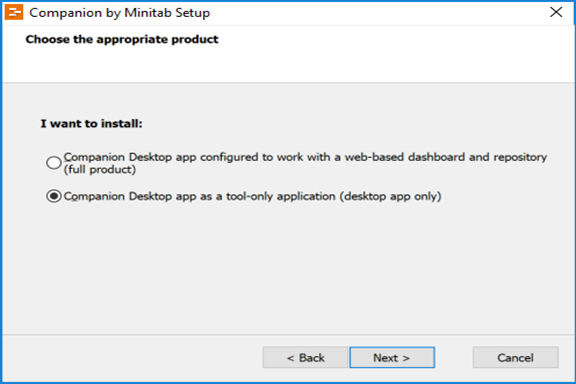The image size is (576, 384).
Task: Select the full product radio button
Action: click(x=54, y=163)
